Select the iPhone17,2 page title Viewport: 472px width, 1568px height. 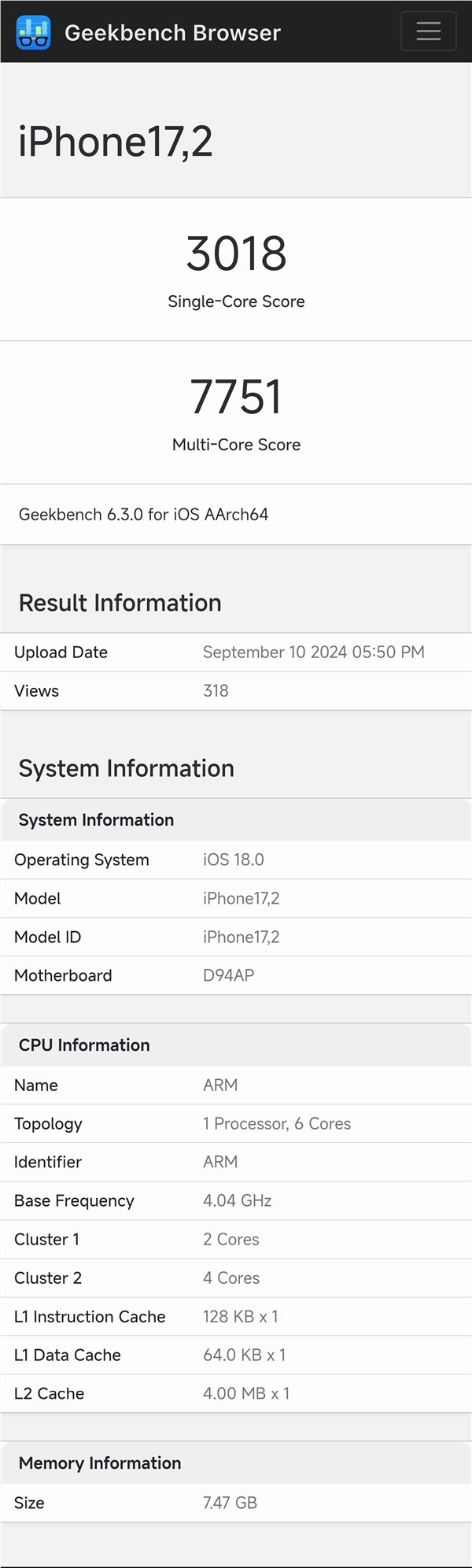click(116, 144)
